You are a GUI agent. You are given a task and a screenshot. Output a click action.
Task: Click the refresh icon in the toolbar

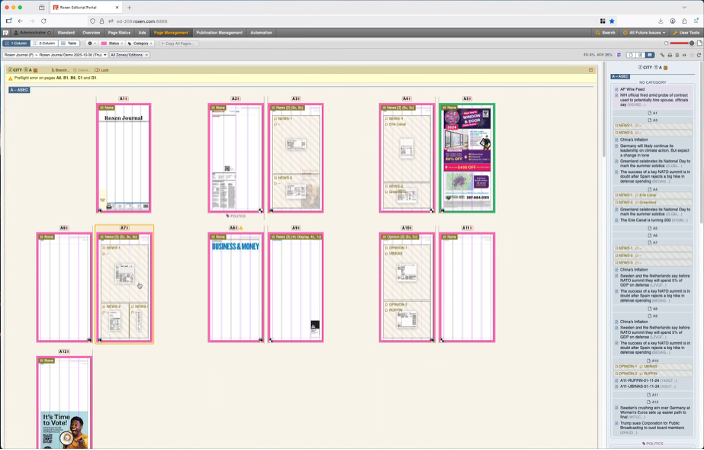pyautogui.click(x=699, y=55)
